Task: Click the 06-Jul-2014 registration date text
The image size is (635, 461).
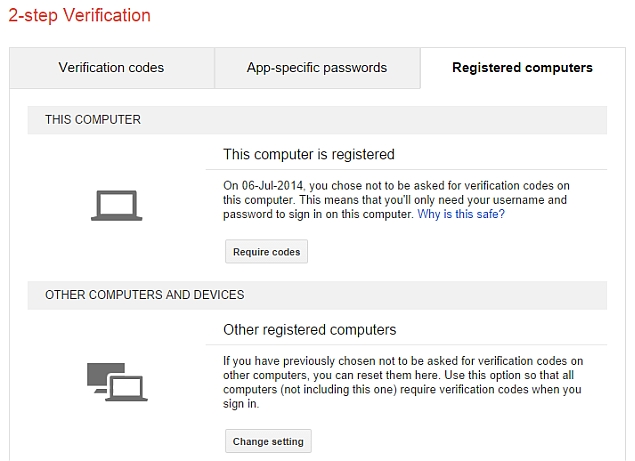Action: (x=272, y=186)
